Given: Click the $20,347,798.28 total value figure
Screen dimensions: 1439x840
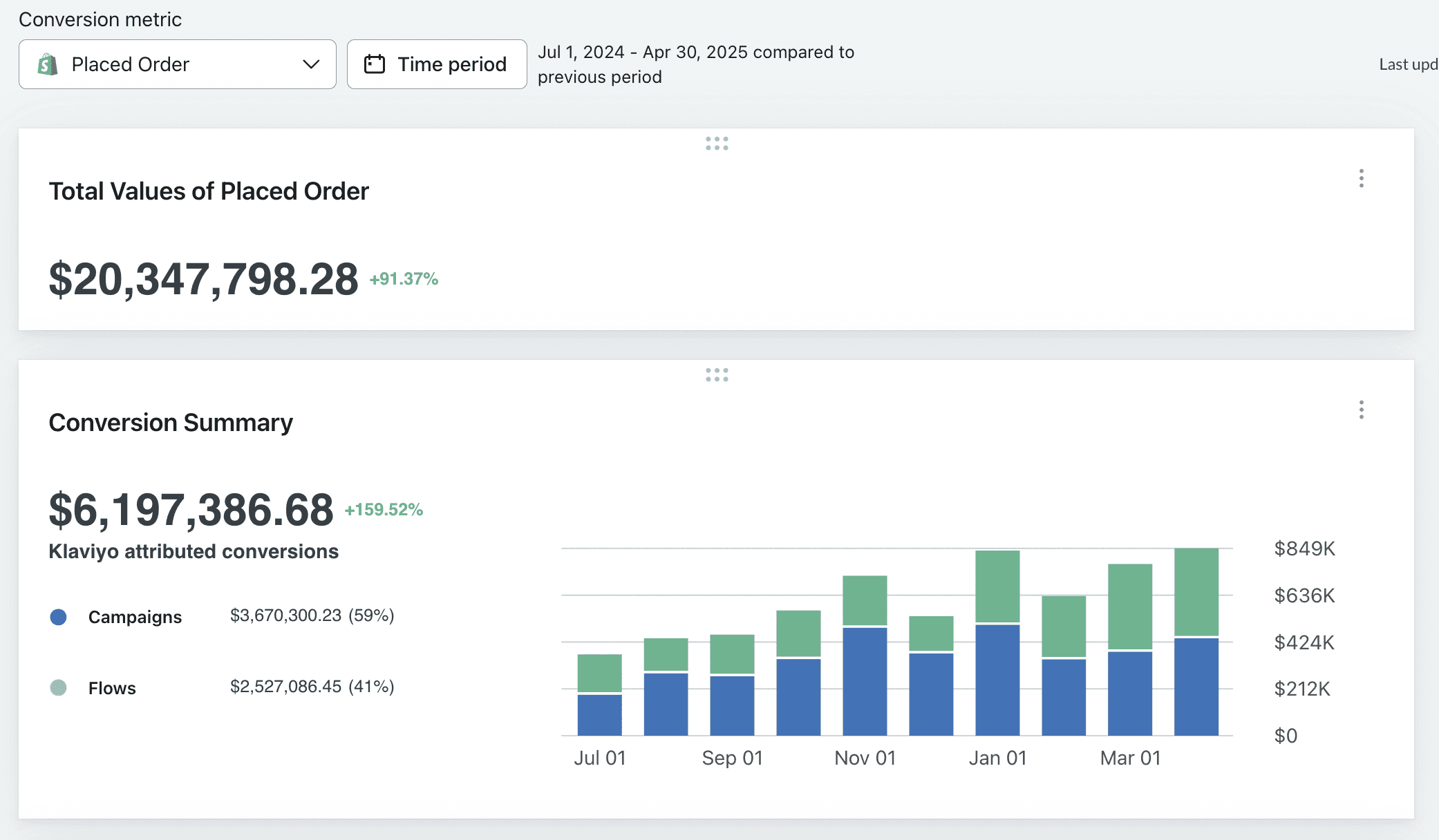Looking at the screenshot, I should (203, 279).
